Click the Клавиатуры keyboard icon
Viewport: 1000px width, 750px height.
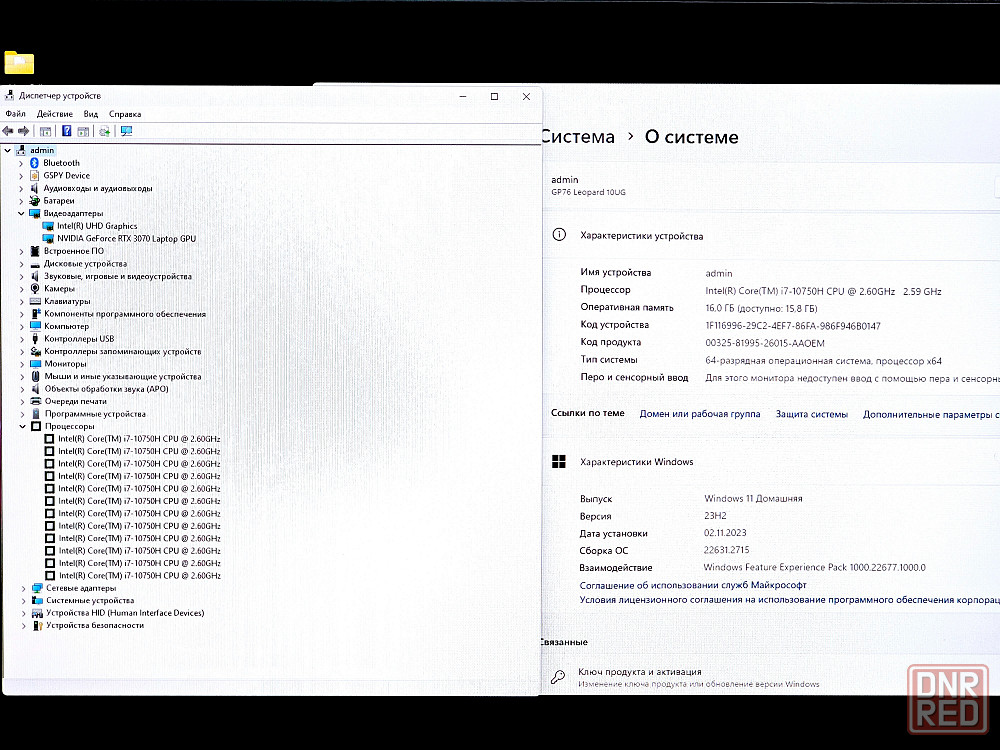point(35,301)
